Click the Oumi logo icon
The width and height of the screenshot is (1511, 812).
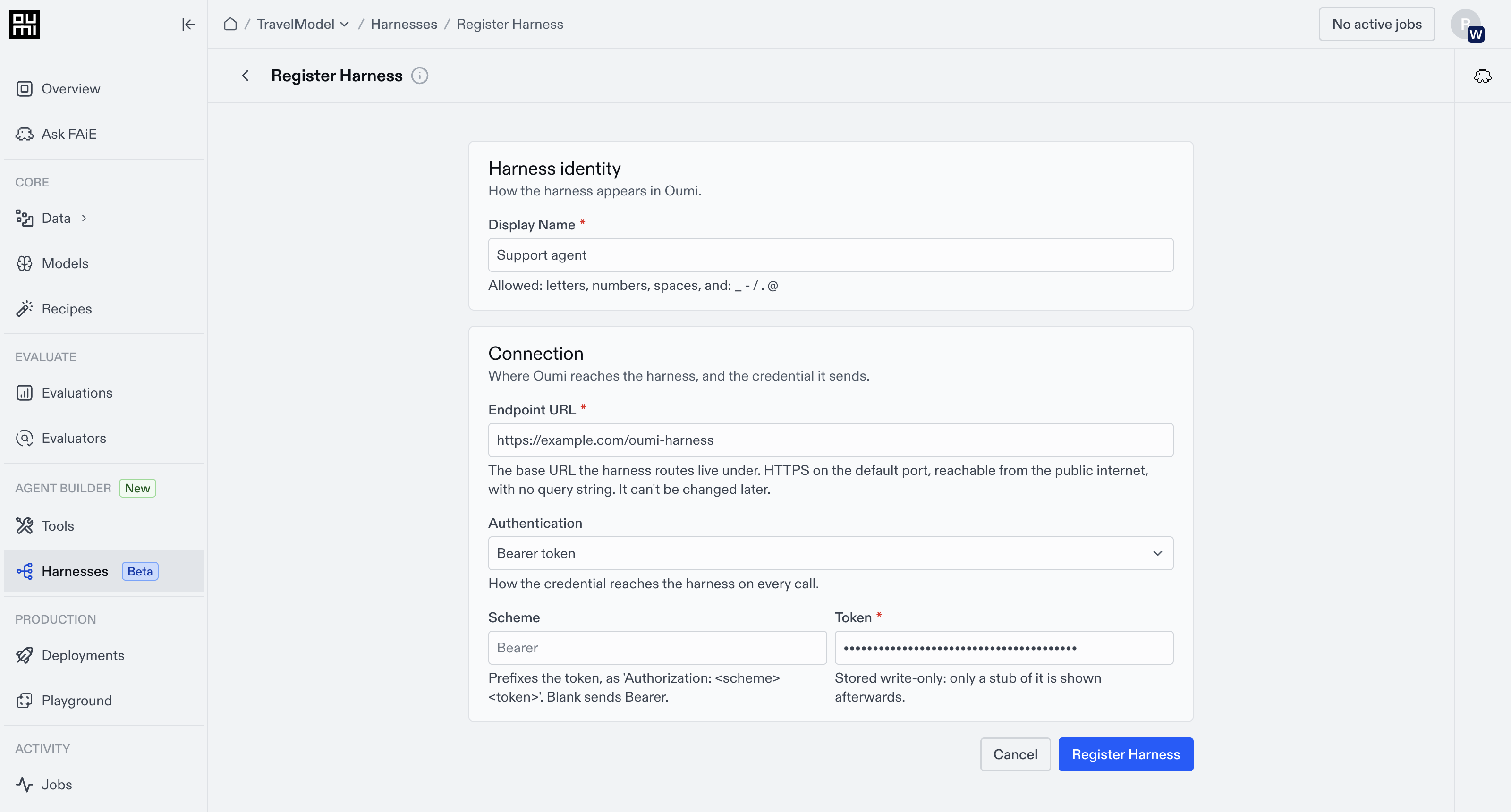point(25,25)
